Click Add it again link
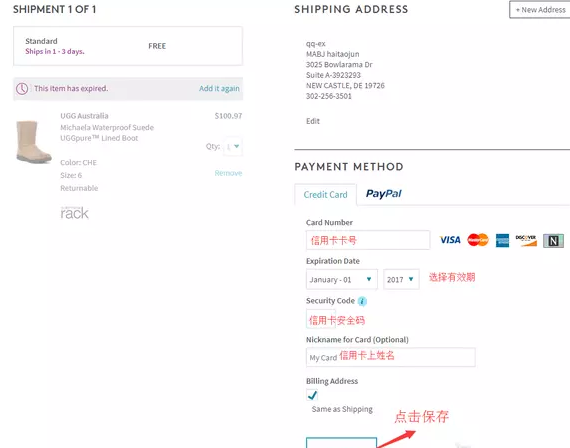The image size is (570, 448). pos(219,88)
